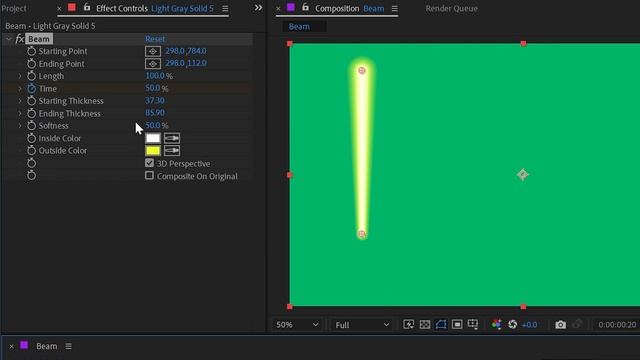Expand the Starting Thickness property

tap(20, 101)
